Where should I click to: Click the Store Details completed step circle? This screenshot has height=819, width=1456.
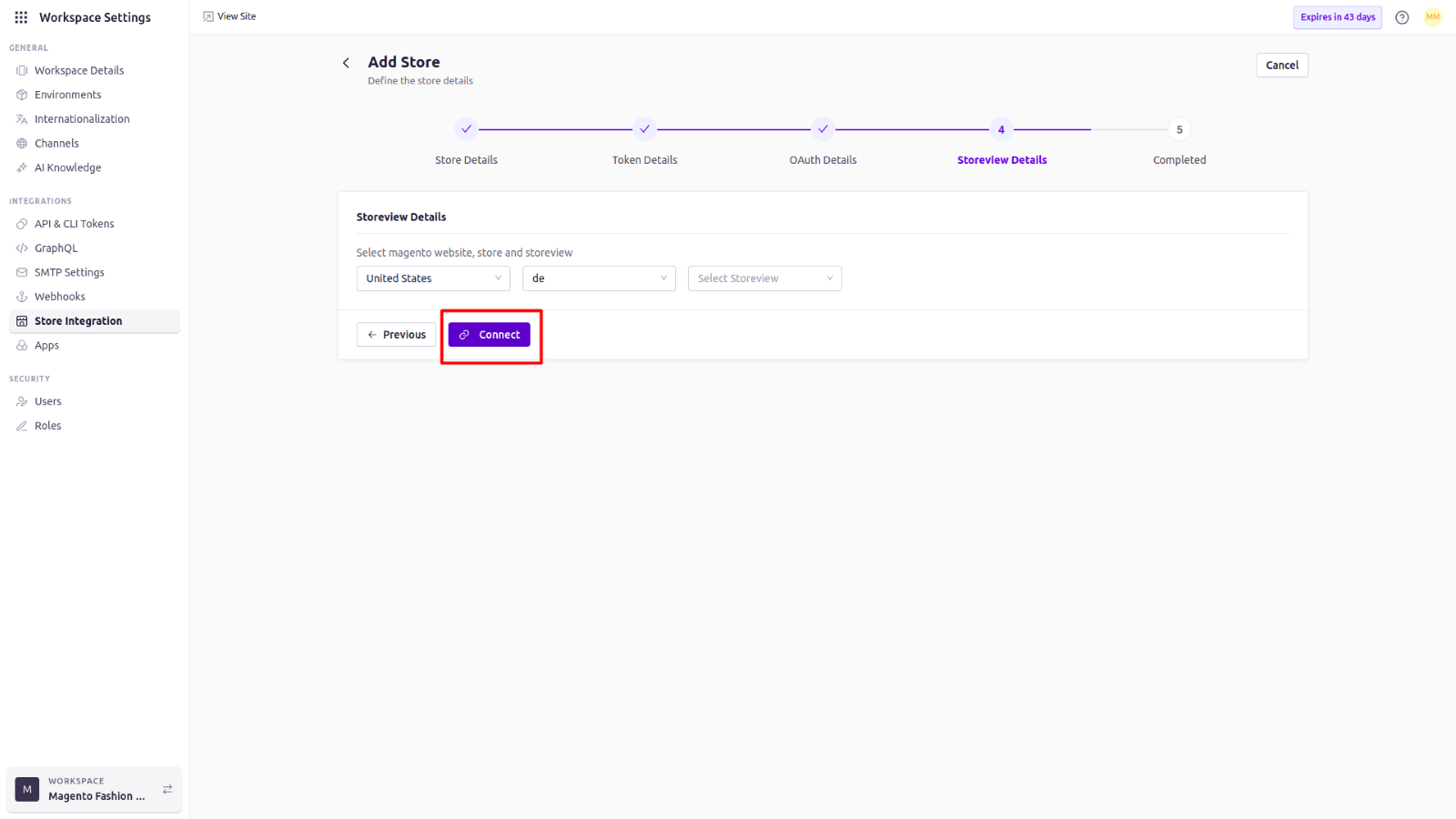pos(466,129)
